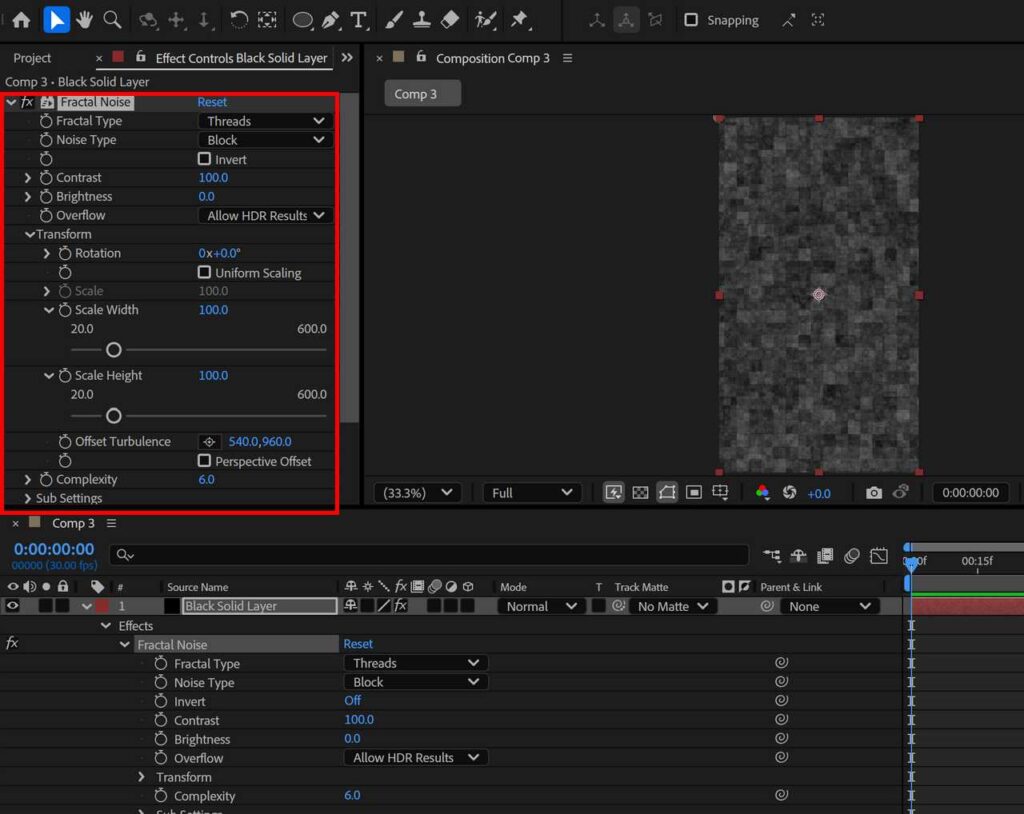Toggle Scale Width stopwatch

click(65, 310)
